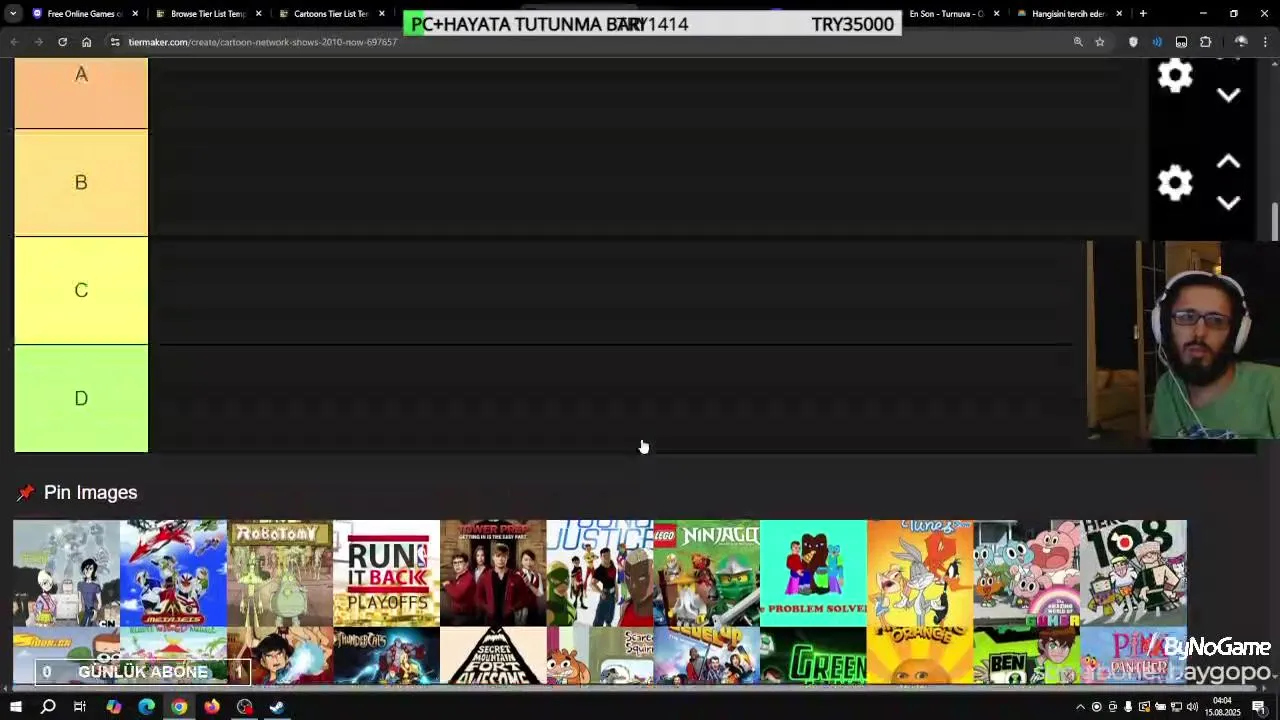Open the tab search dropdown
1280x720 pixels.
pos(13,14)
